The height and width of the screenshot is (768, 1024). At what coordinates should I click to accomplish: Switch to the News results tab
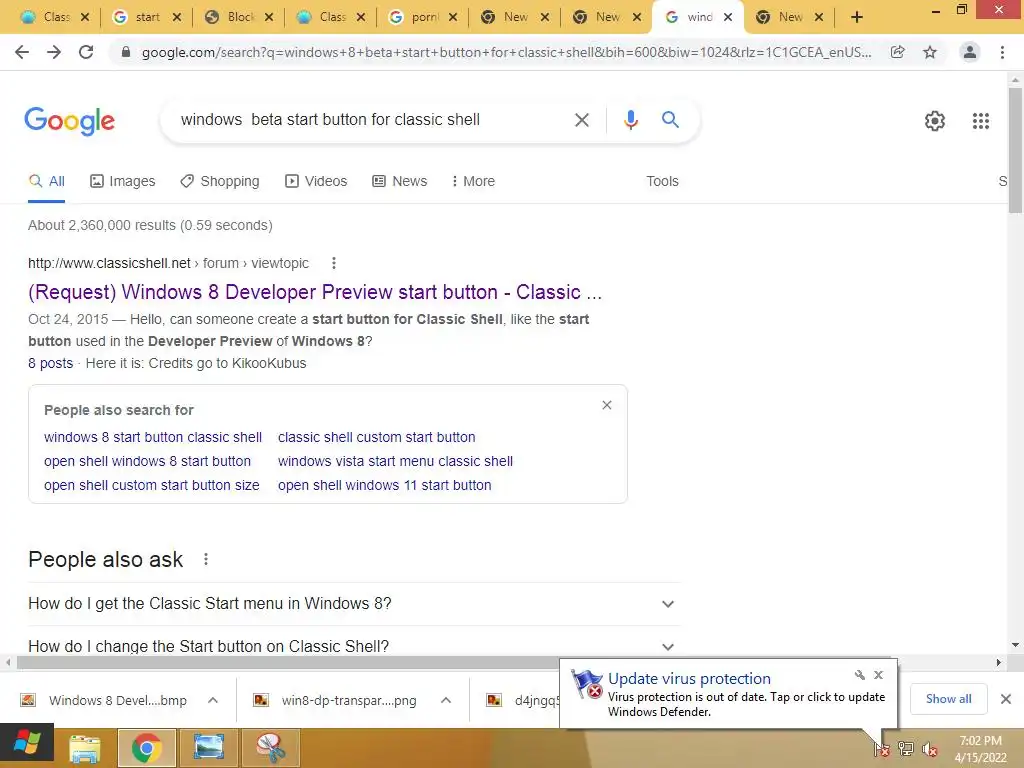(x=400, y=182)
